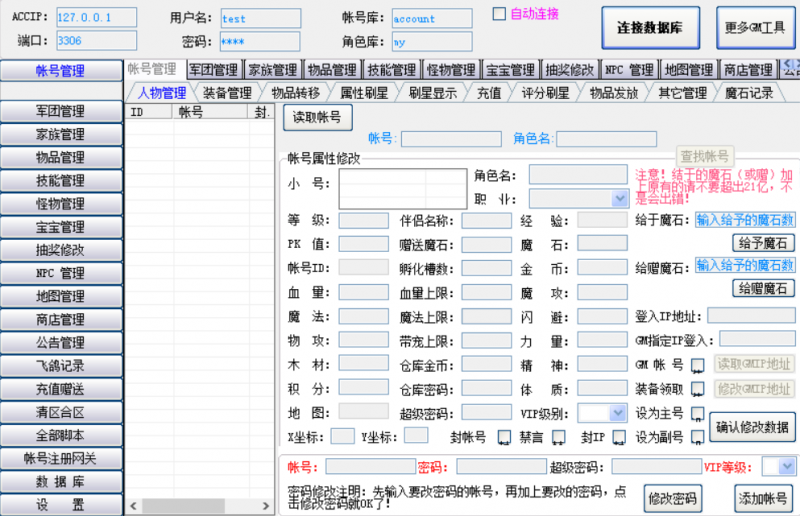Open the 技能管理 top tab

click(x=391, y=69)
